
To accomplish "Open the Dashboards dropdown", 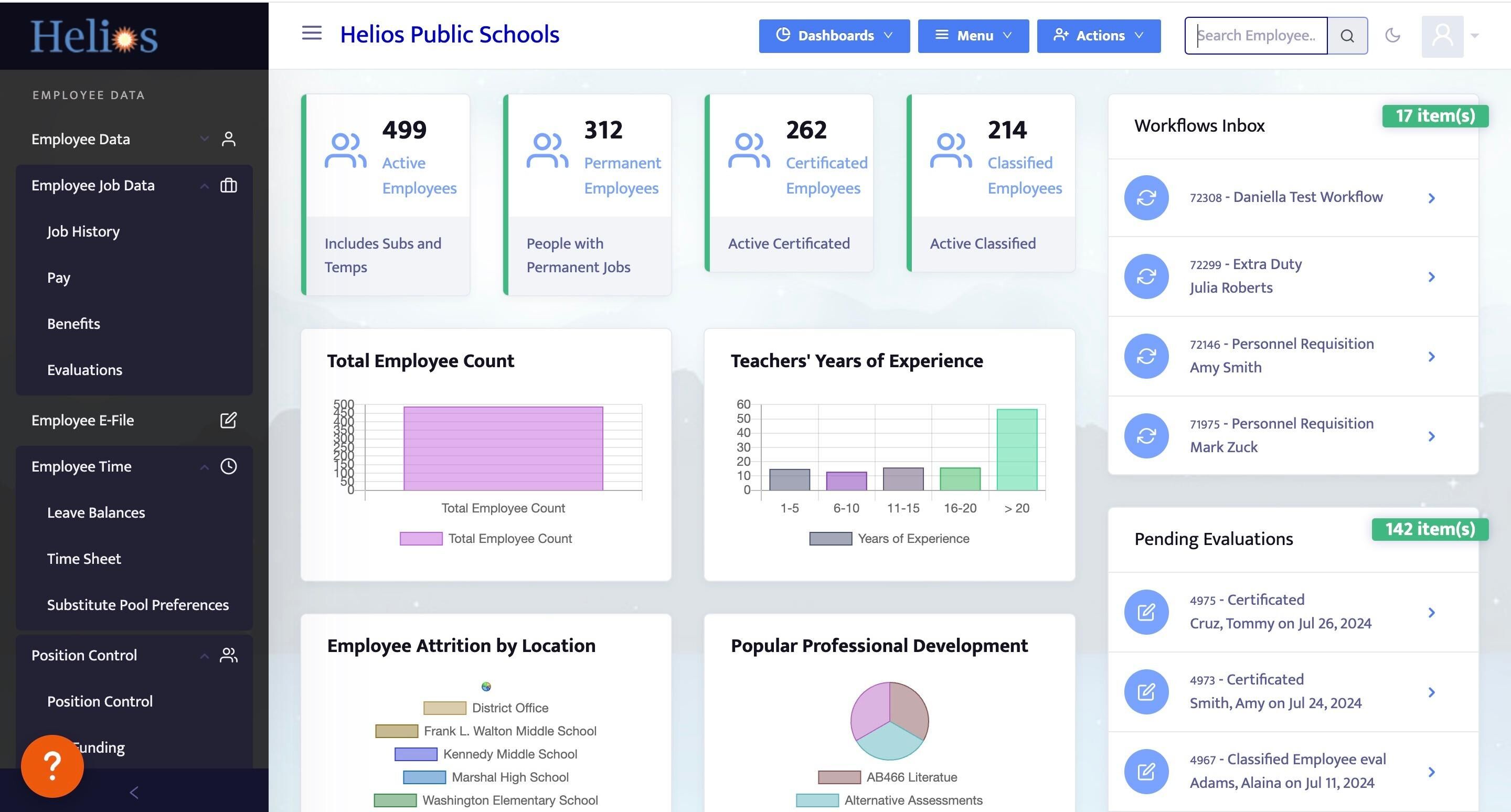I will (x=834, y=36).
